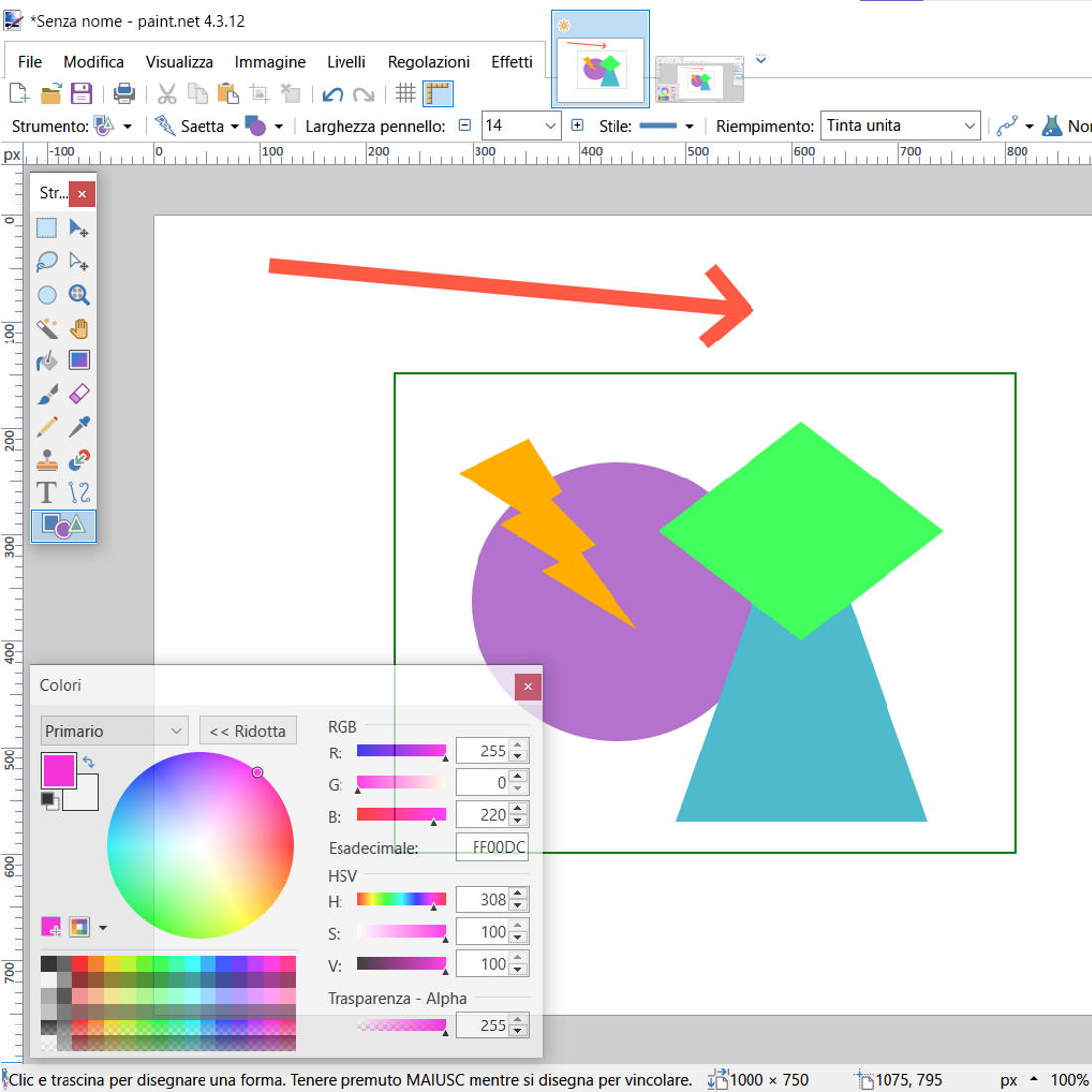This screenshot has width=1092, height=1092.
Task: Expand the Riempimento fill style dropdown
Action: coord(969,126)
